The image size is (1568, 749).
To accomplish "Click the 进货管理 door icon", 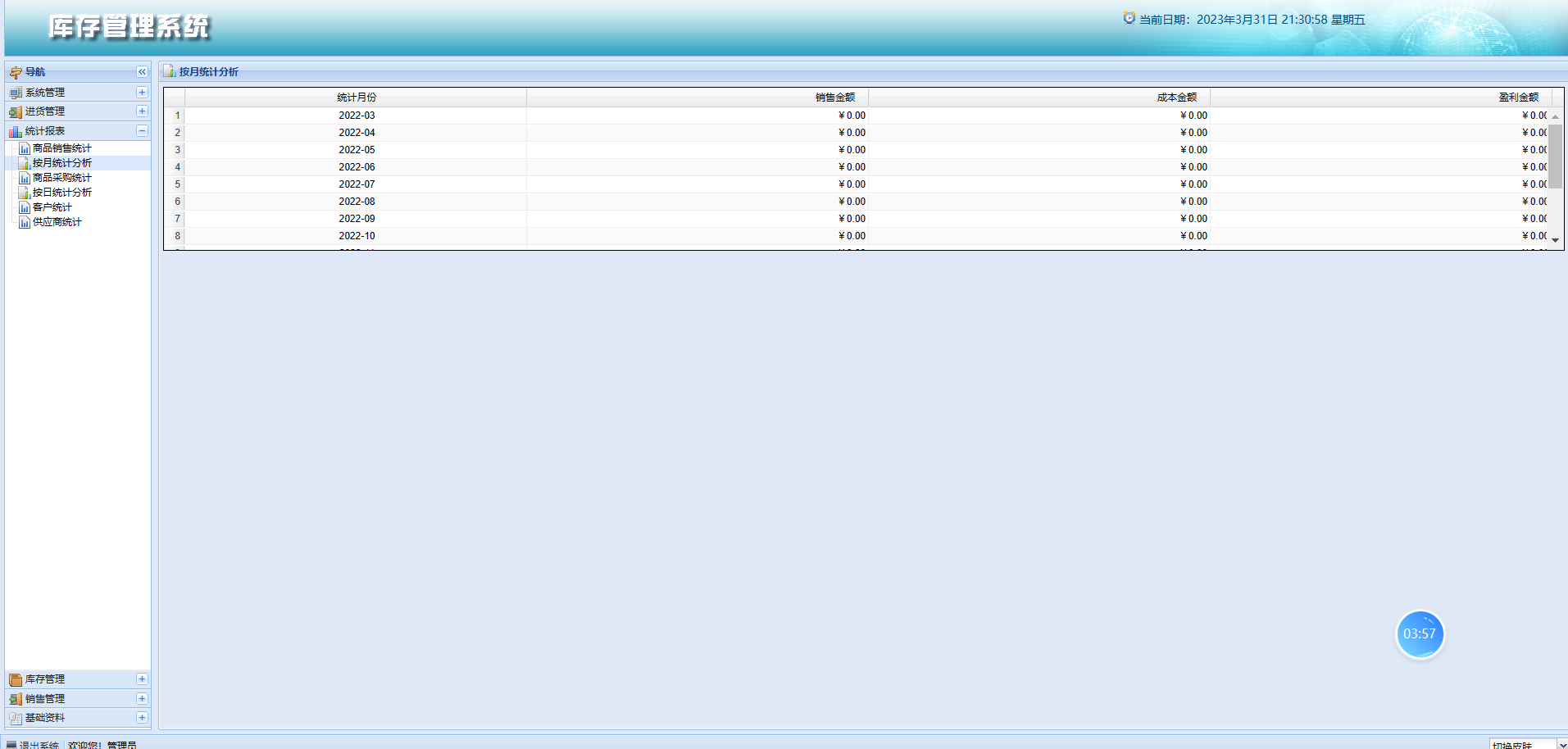I will [16, 111].
